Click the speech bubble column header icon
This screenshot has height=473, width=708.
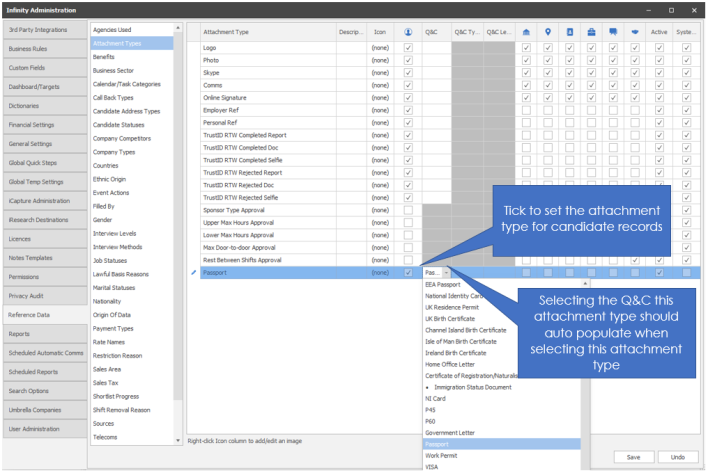[x=613, y=32]
